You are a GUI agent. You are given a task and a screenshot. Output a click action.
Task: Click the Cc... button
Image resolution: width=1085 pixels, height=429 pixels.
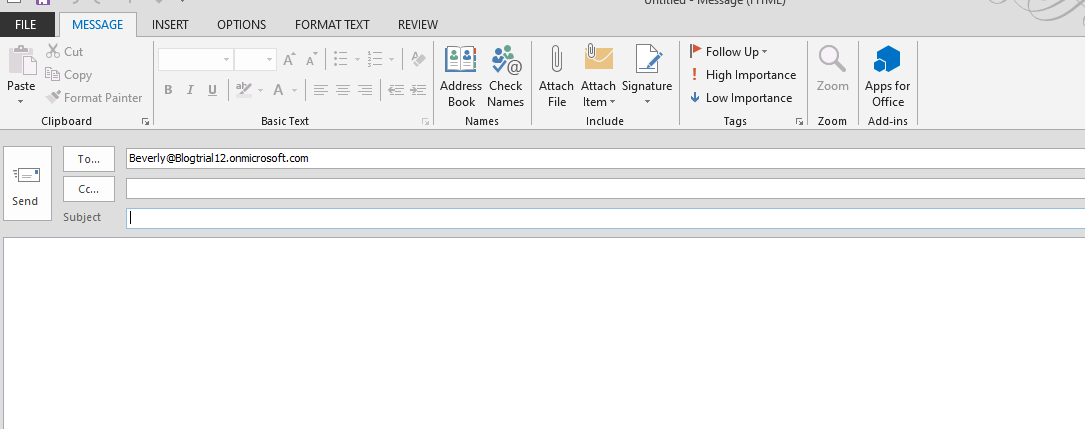[89, 188]
